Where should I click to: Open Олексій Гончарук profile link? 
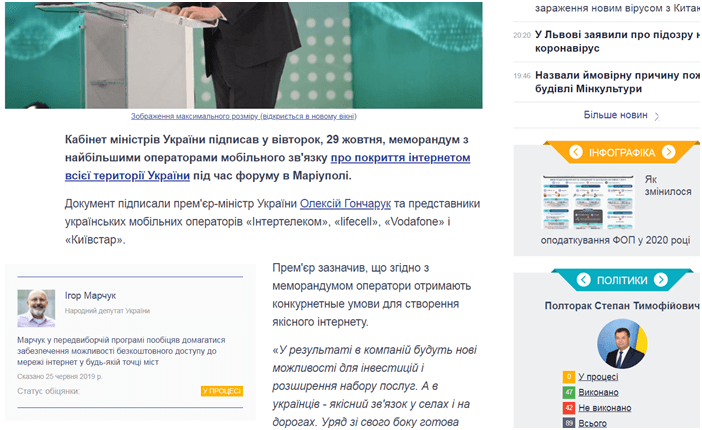[345, 203]
